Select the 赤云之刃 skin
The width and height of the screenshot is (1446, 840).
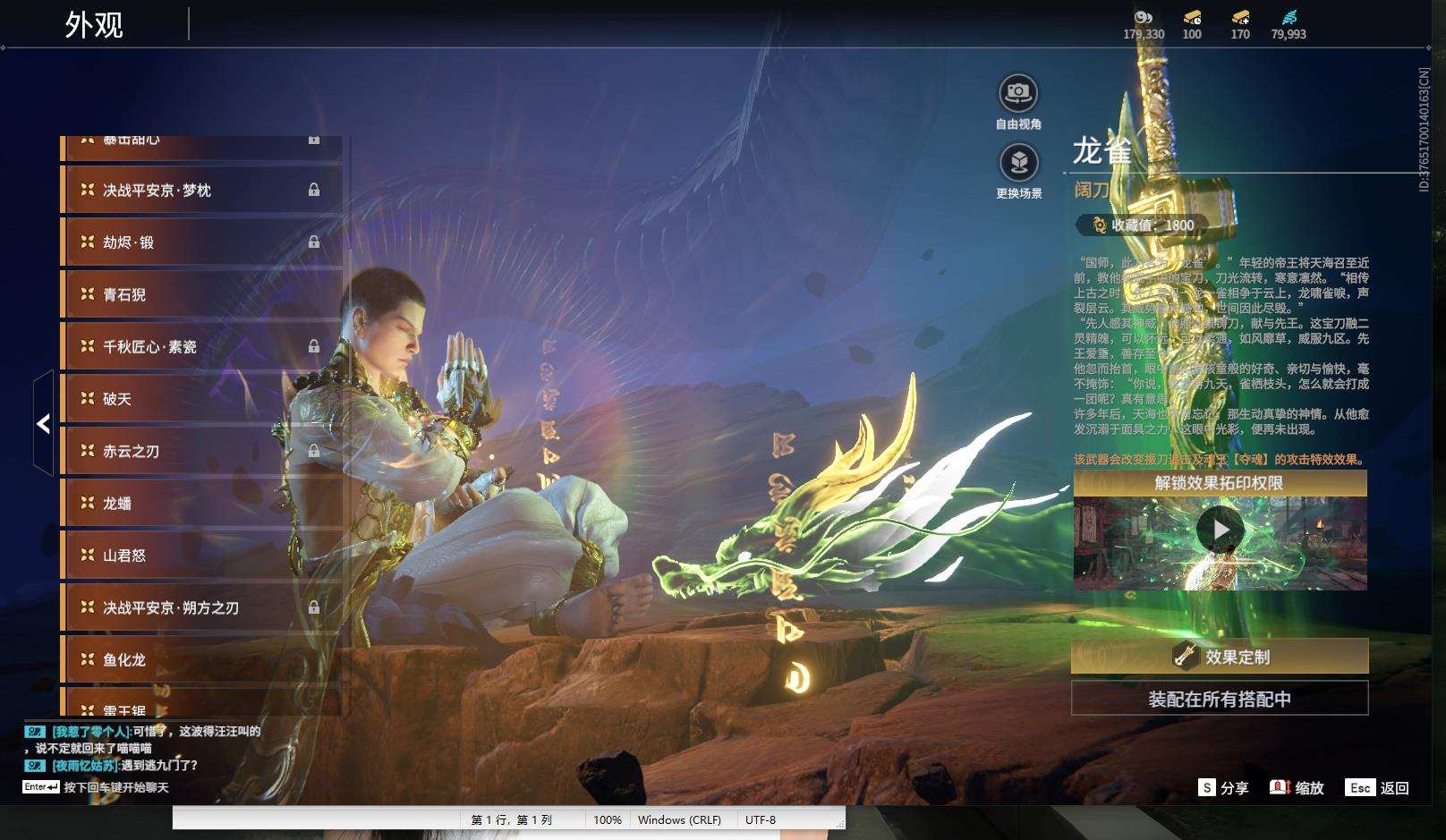point(201,450)
